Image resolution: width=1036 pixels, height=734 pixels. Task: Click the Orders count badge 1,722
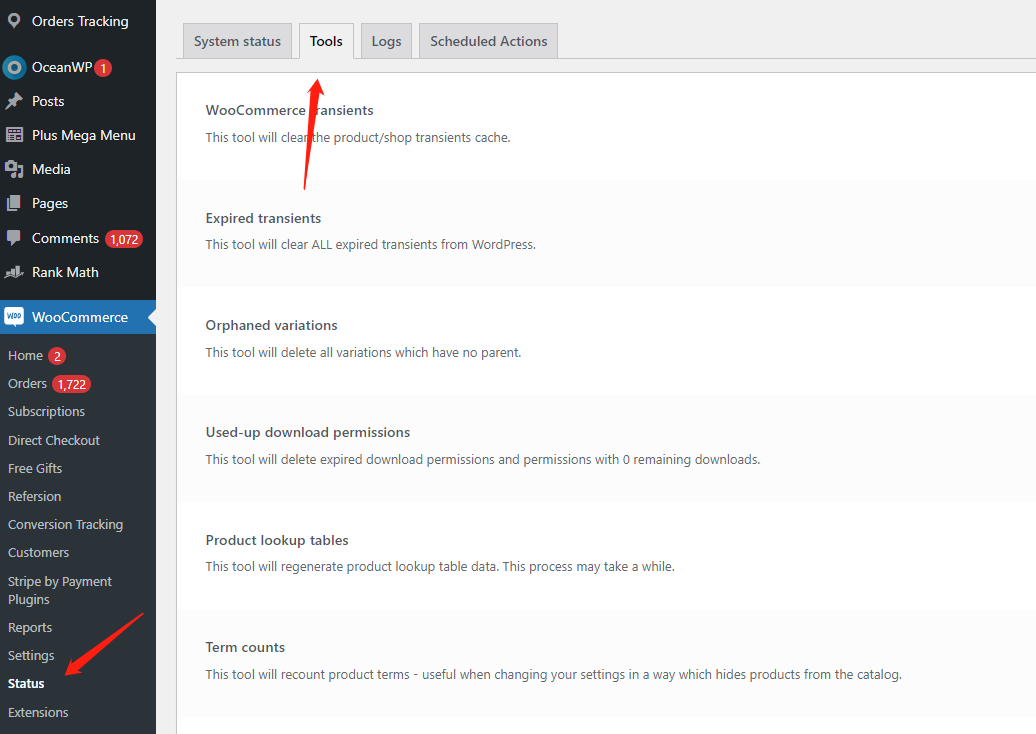(71, 385)
